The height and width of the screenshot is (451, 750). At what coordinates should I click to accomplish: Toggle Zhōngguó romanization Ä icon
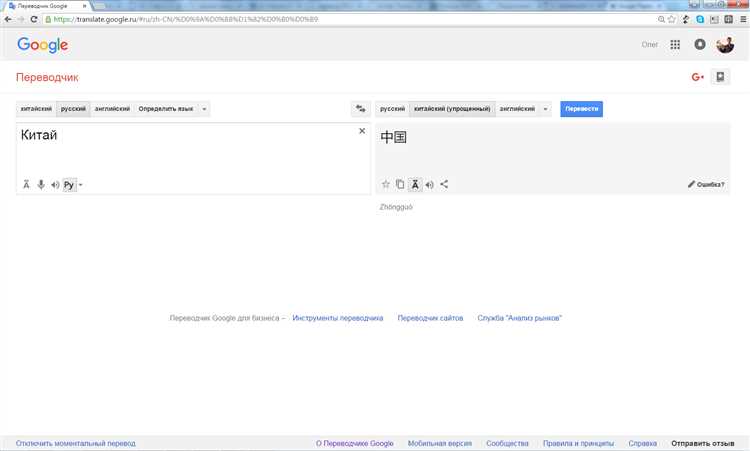click(415, 184)
